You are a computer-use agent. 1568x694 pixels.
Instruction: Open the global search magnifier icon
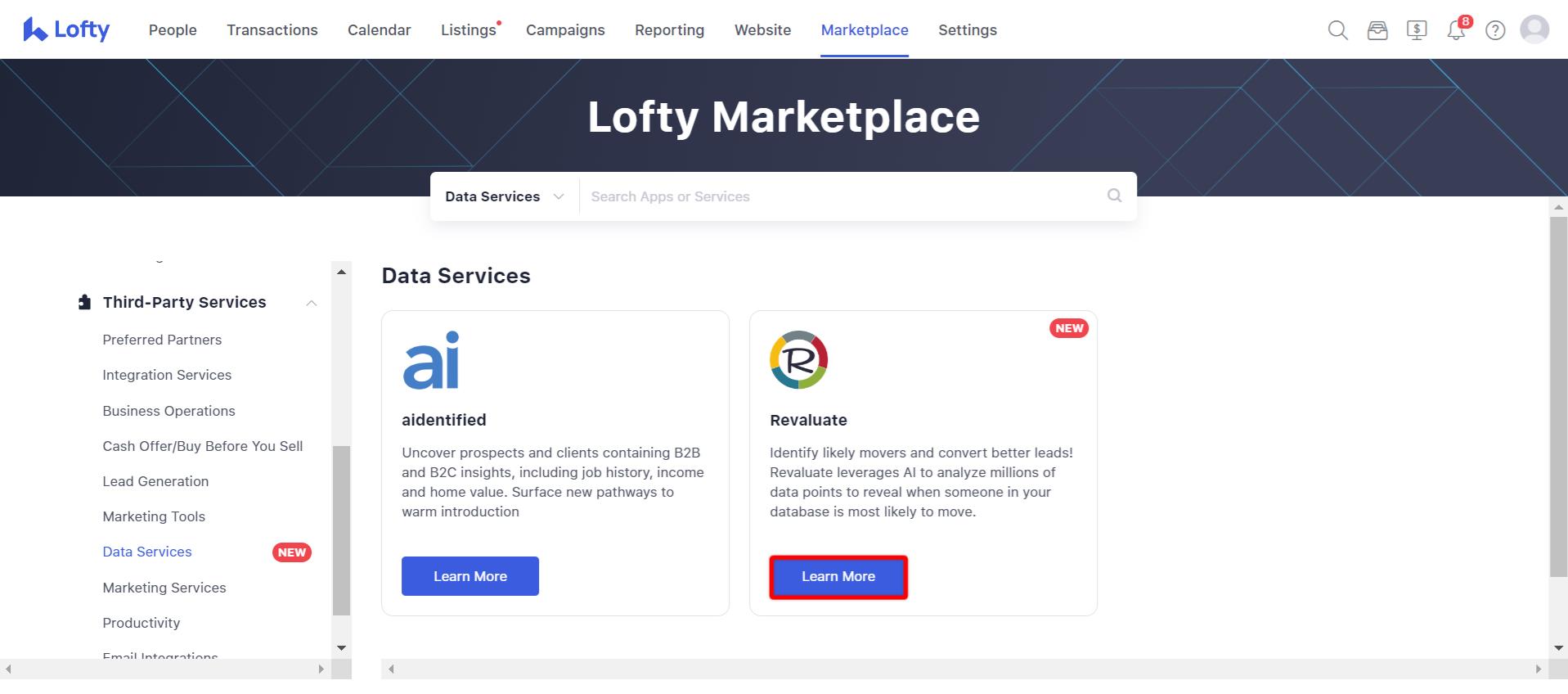point(1337,30)
